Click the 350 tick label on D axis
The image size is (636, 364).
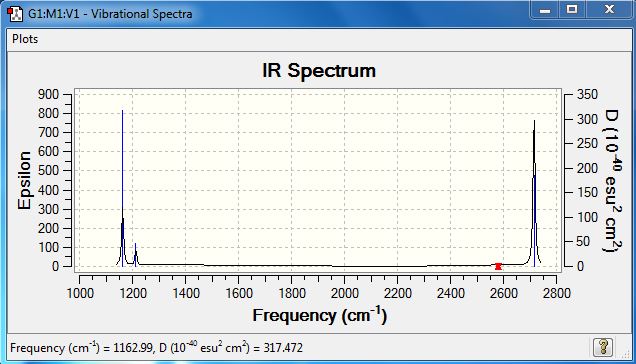[587, 94]
